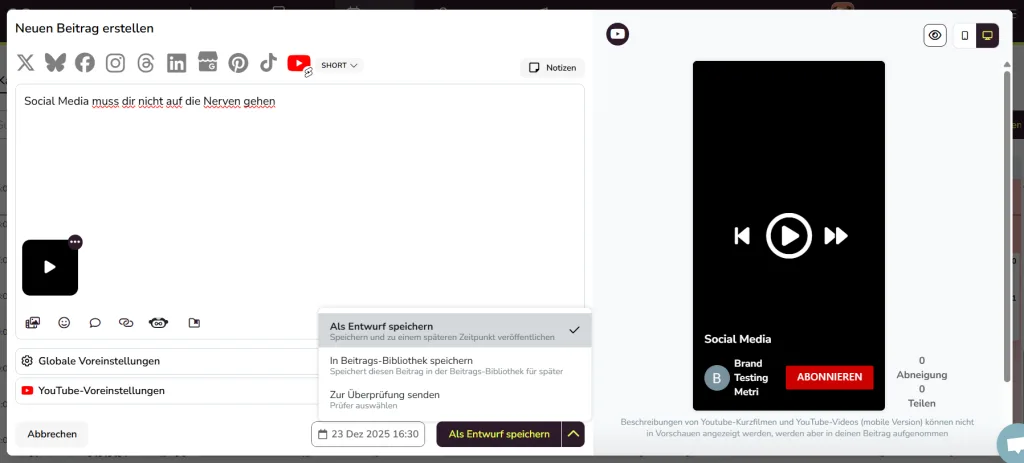Open video thumbnail three-dot options

pyautogui.click(x=75, y=242)
